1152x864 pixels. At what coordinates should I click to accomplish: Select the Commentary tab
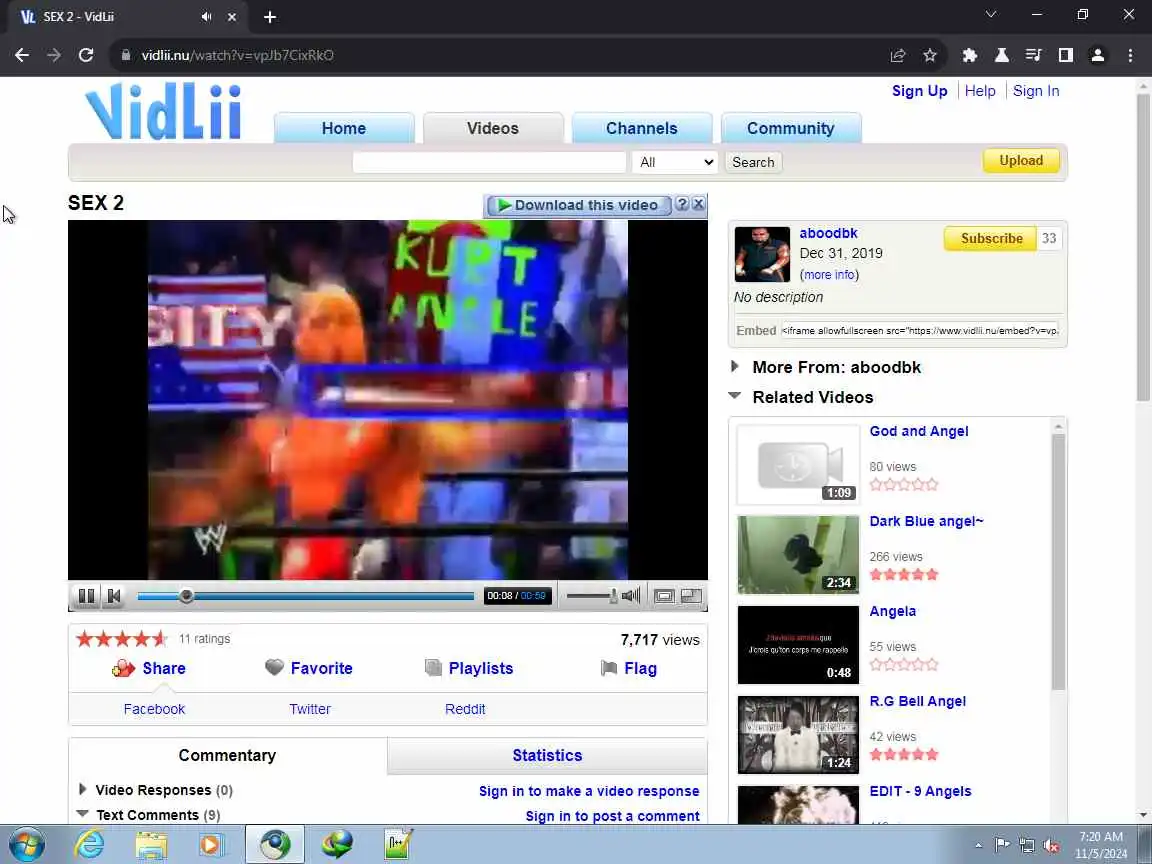point(228,755)
